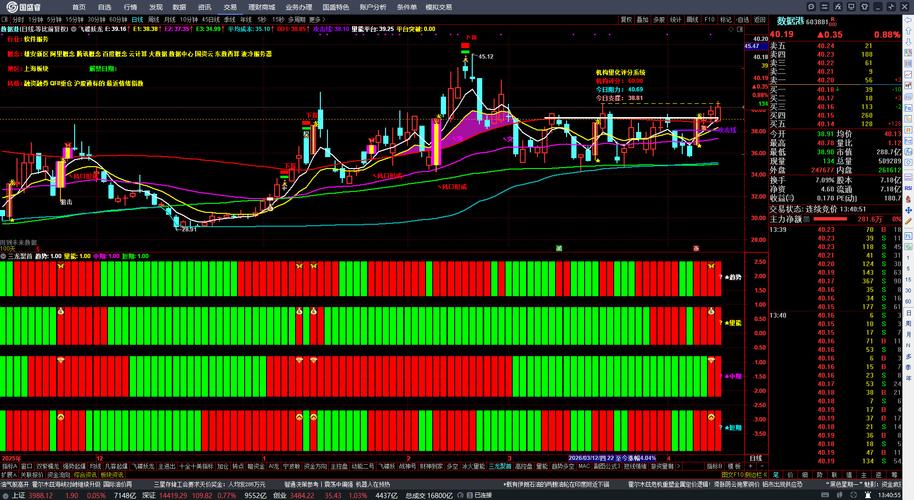This screenshot has width=914, height=500.
Task: Open the 统计 option
Action: tap(676, 20)
